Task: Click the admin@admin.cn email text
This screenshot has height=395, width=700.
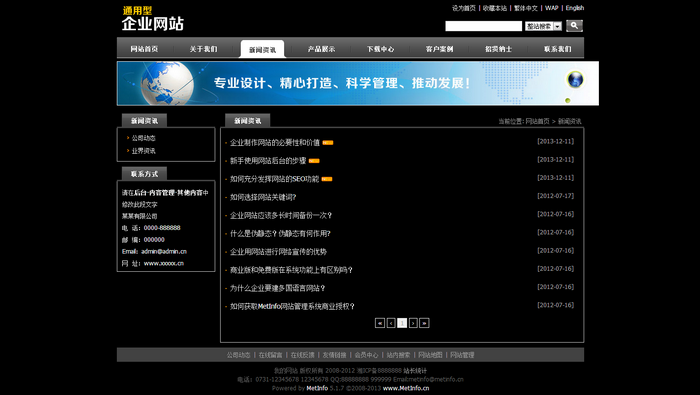Action: pos(164,252)
